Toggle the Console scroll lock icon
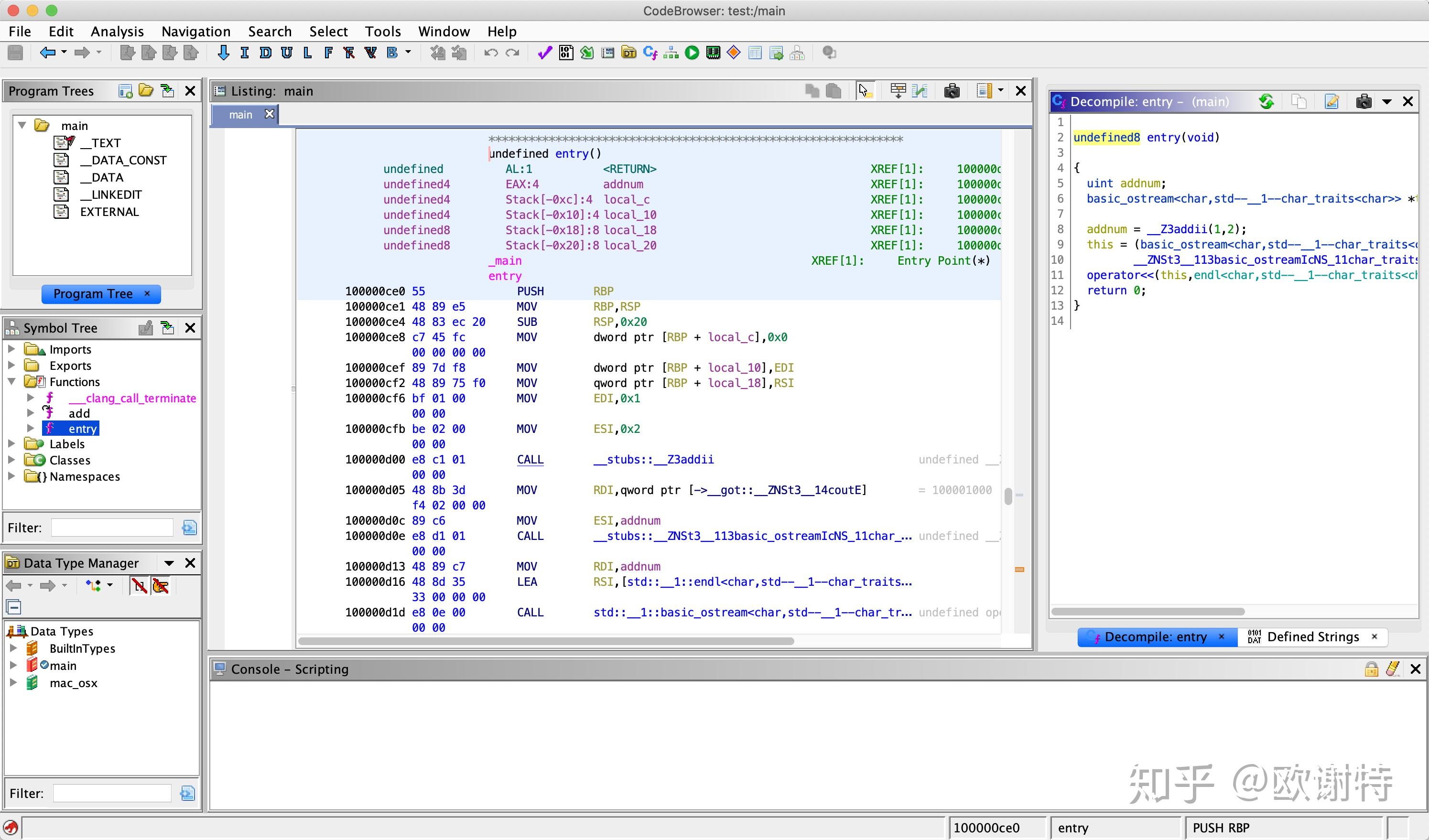The height and width of the screenshot is (840, 1429). (1371, 669)
